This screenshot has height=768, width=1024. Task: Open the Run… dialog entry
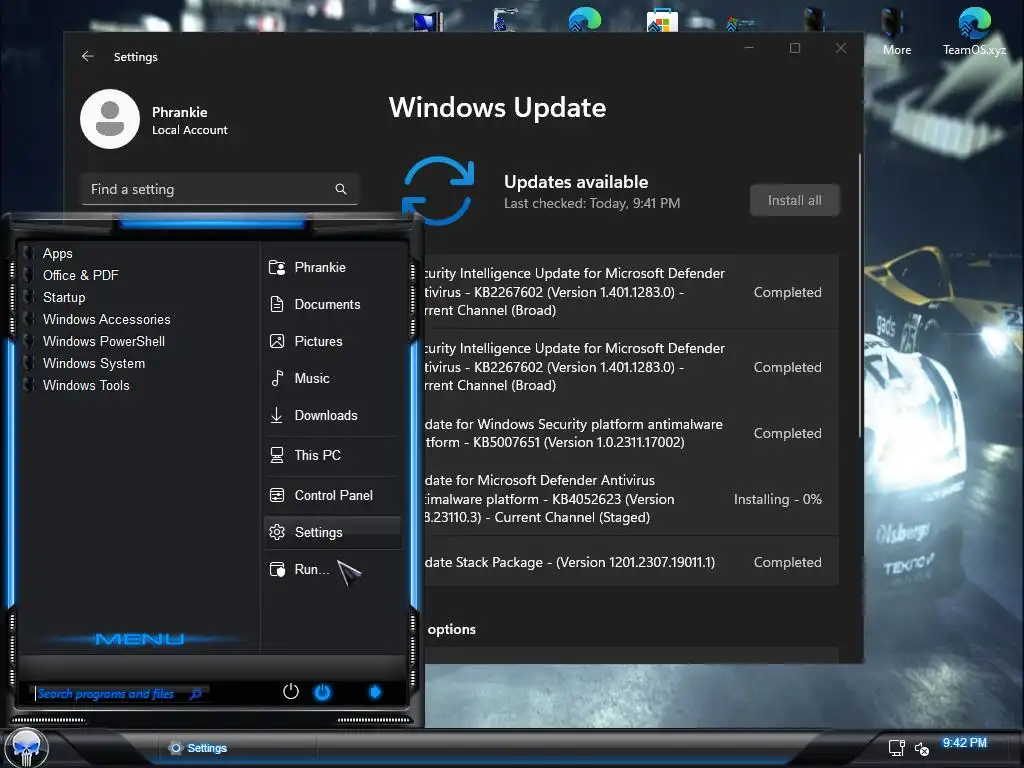[x=332, y=569]
